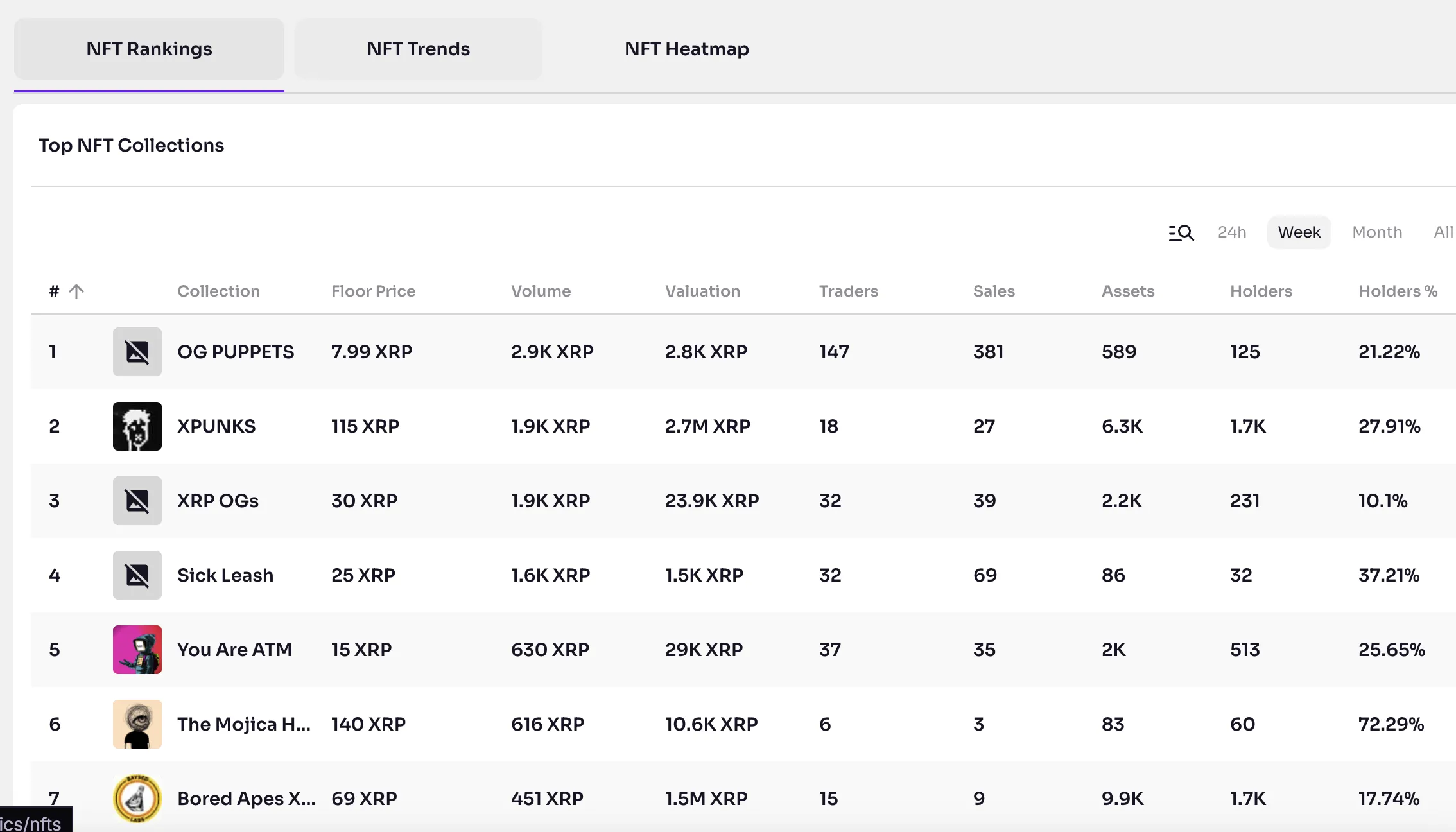Open the Sick Leash collection link
This screenshot has width=1456, height=832.
tap(225, 575)
